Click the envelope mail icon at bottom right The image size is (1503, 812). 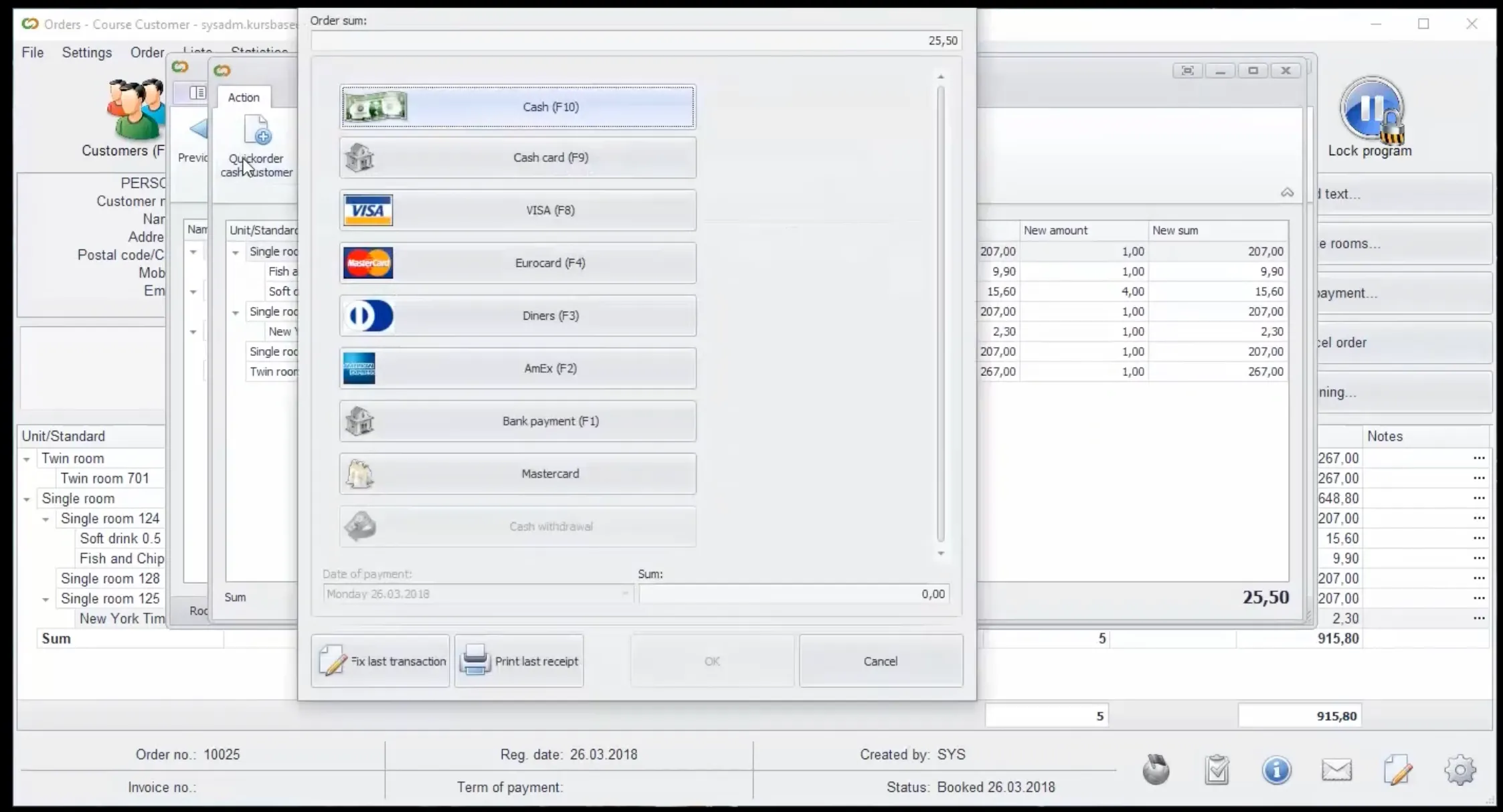tap(1336, 770)
